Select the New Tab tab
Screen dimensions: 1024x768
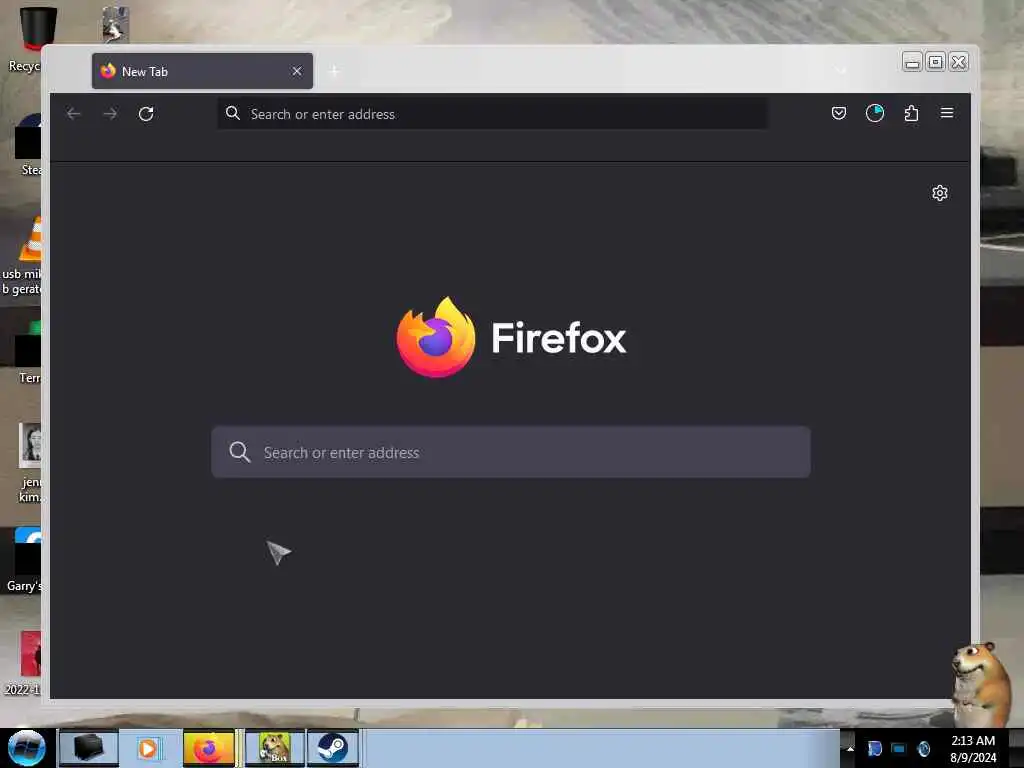click(202, 71)
